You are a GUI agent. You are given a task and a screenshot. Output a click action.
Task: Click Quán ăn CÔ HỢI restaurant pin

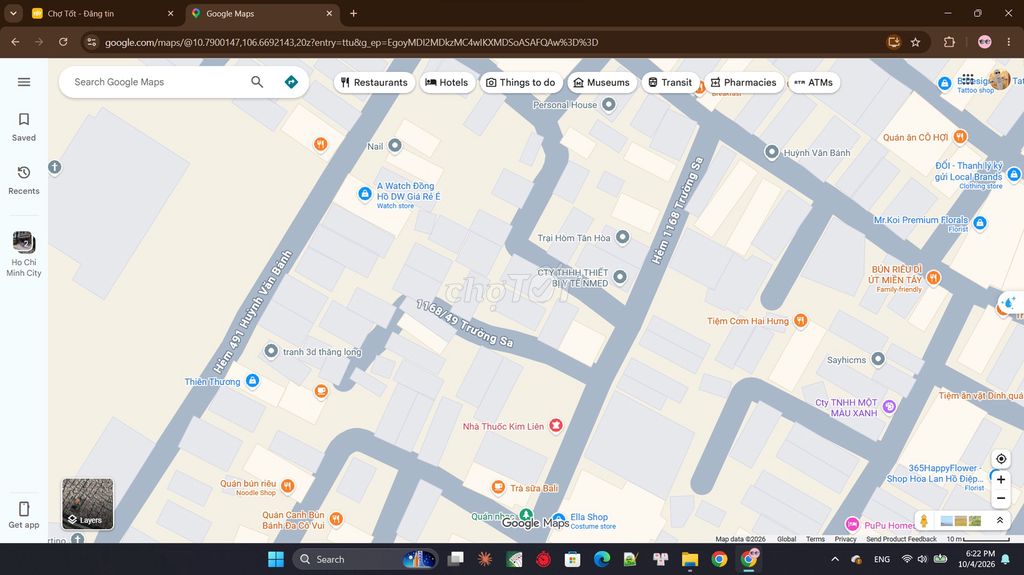tap(960, 137)
